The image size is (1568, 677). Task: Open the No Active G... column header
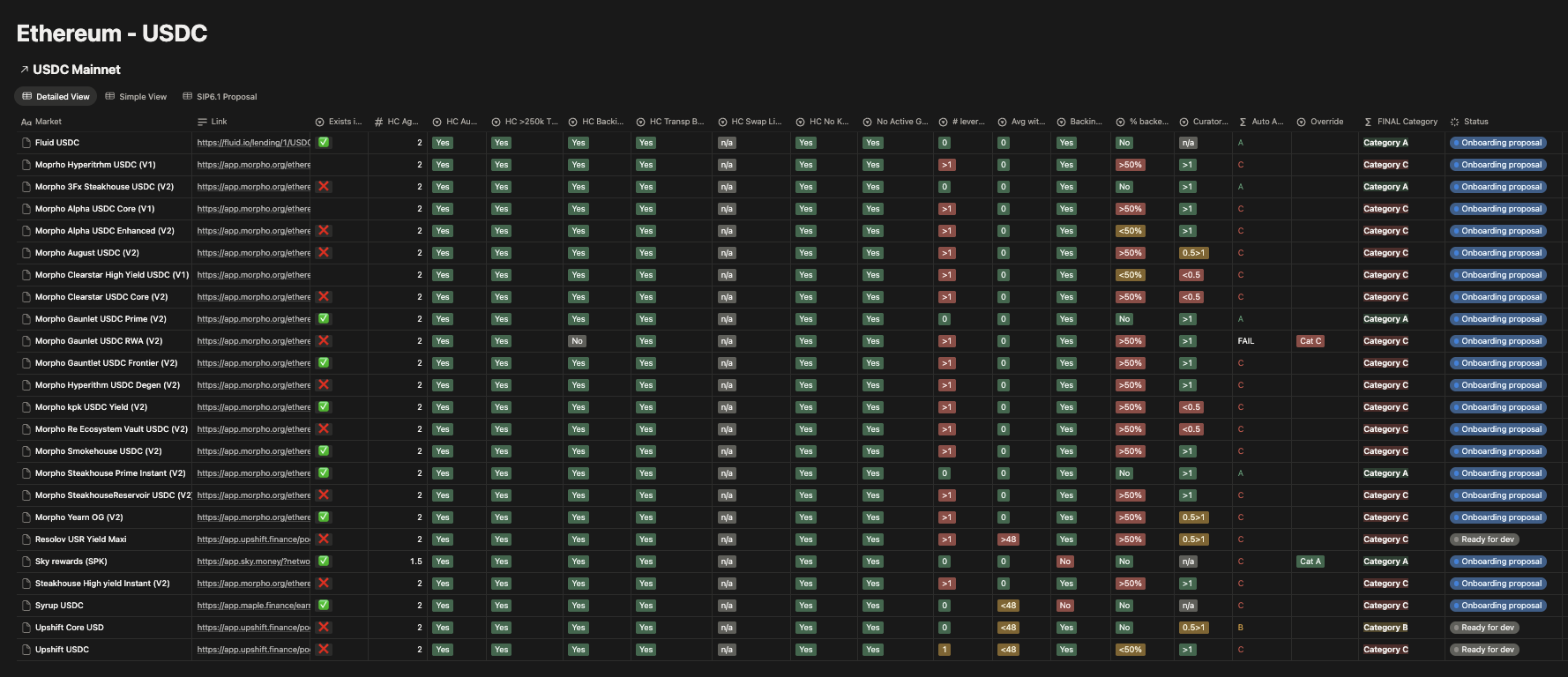pos(895,122)
